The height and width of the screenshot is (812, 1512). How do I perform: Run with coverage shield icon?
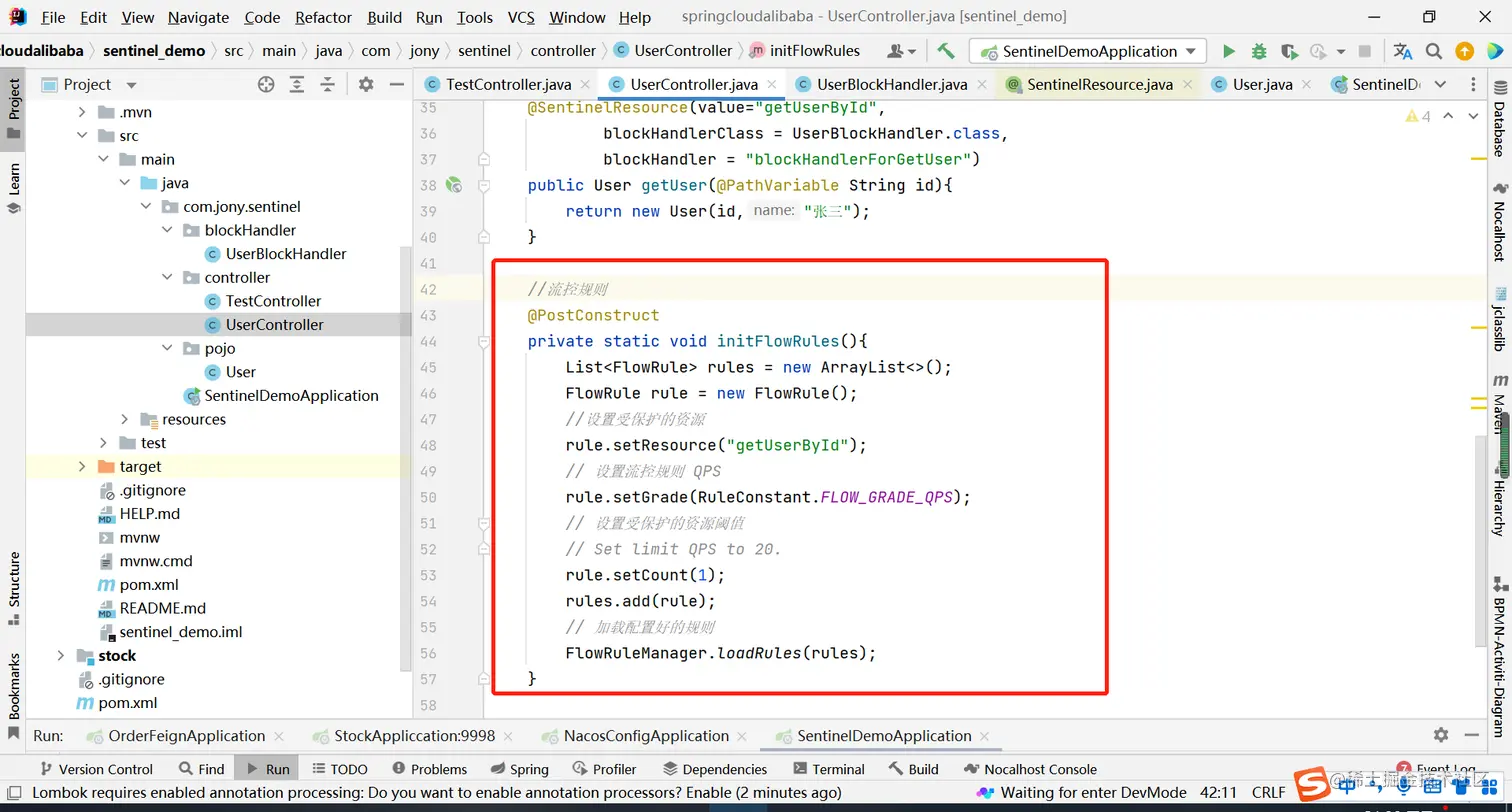(1289, 51)
